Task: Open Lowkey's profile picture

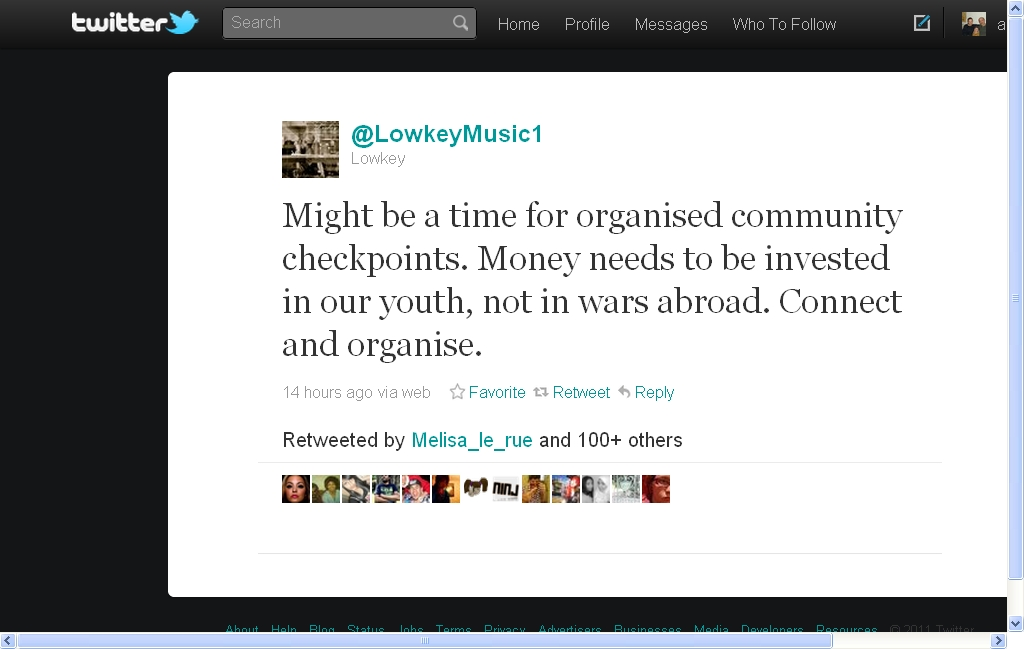Action: (x=310, y=150)
